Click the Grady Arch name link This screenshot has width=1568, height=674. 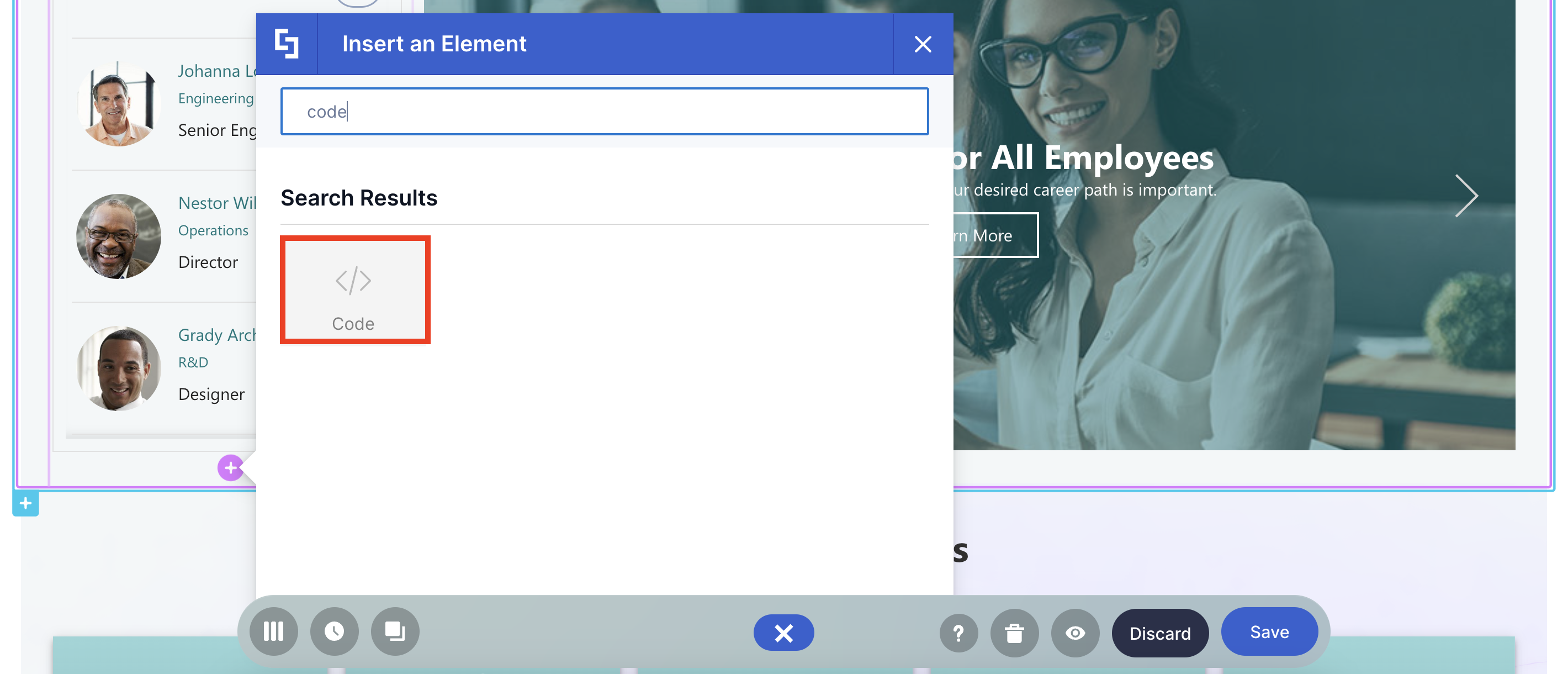(x=216, y=335)
